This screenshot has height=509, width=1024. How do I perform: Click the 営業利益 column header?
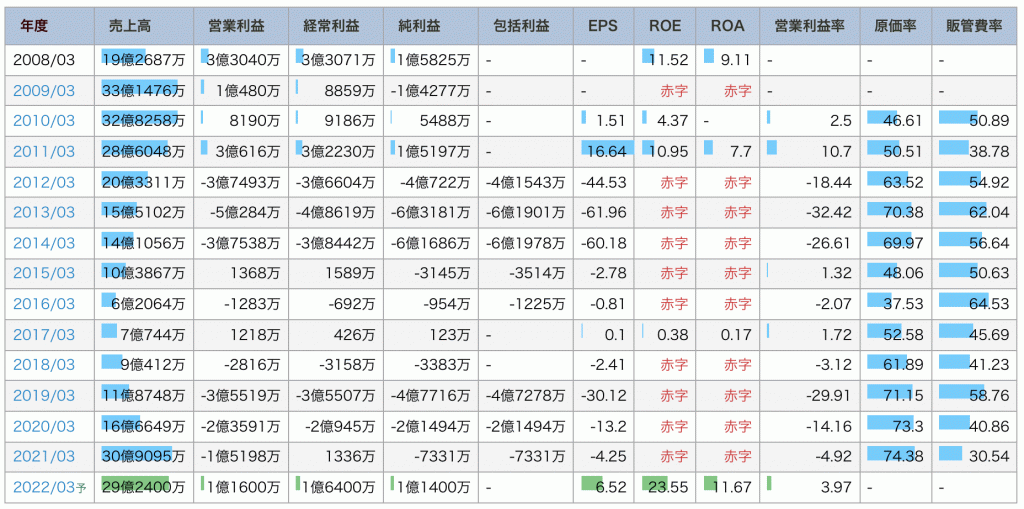[x=240, y=25]
